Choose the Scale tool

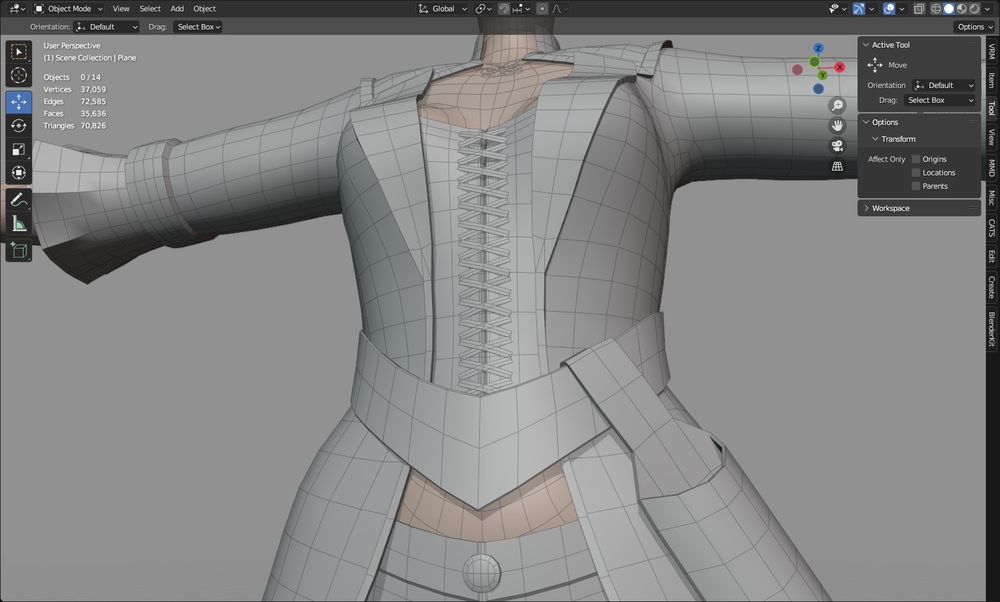[18, 150]
